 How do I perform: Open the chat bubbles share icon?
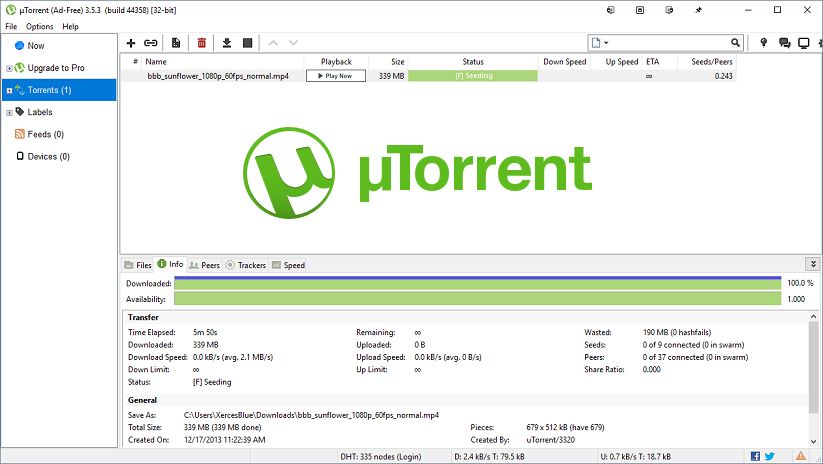(785, 43)
